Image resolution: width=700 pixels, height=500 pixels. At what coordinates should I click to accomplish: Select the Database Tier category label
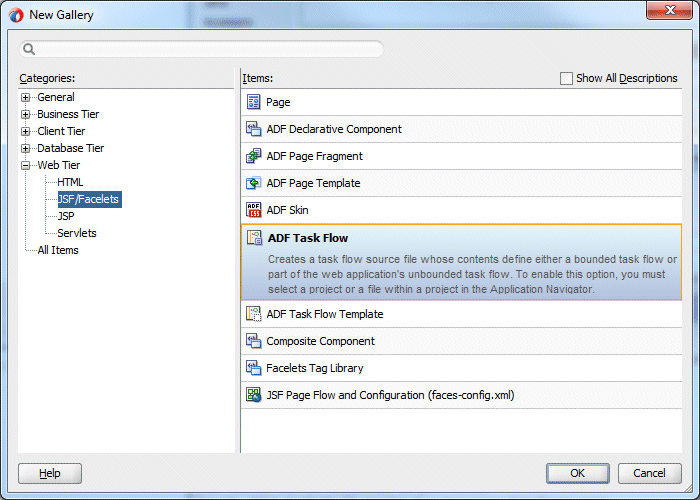(x=71, y=148)
